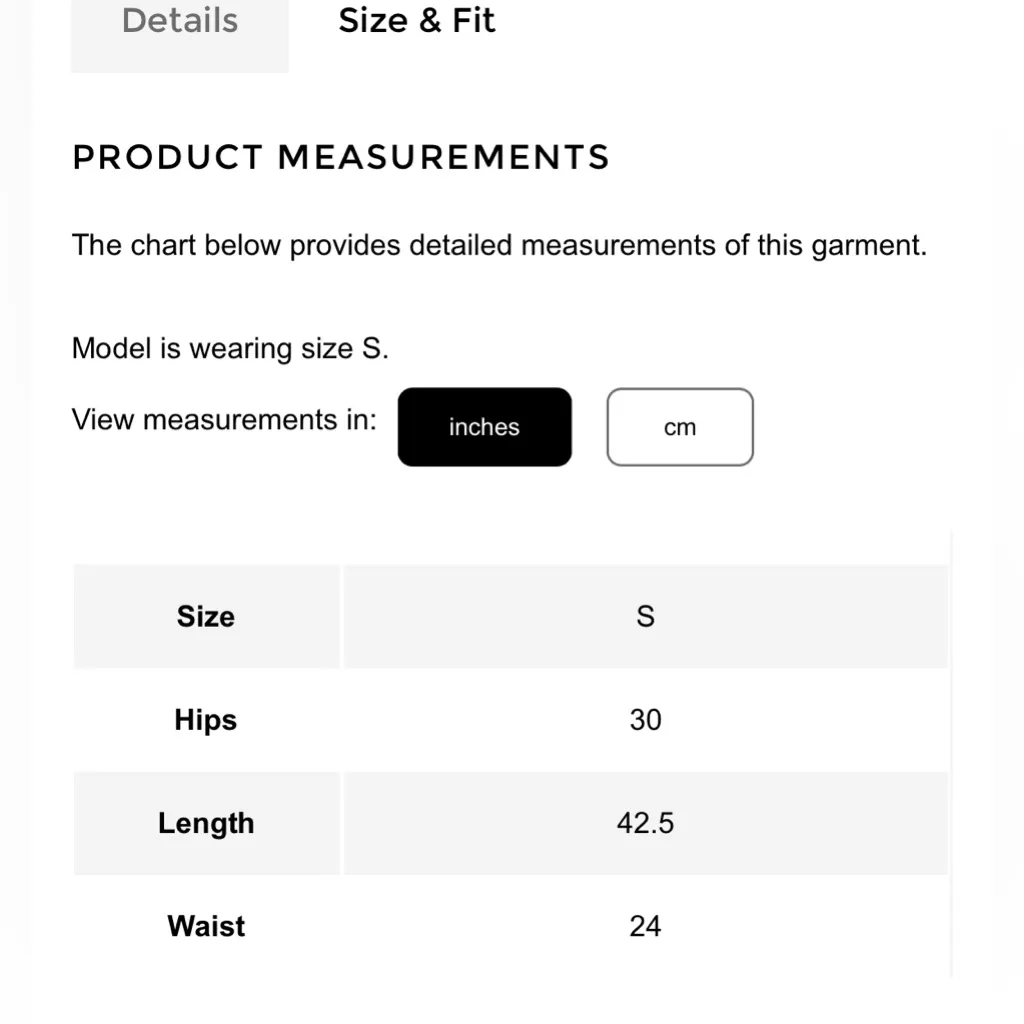Select the Hips value 30
Viewport: 1024px width, 1024px height.
tap(645, 720)
